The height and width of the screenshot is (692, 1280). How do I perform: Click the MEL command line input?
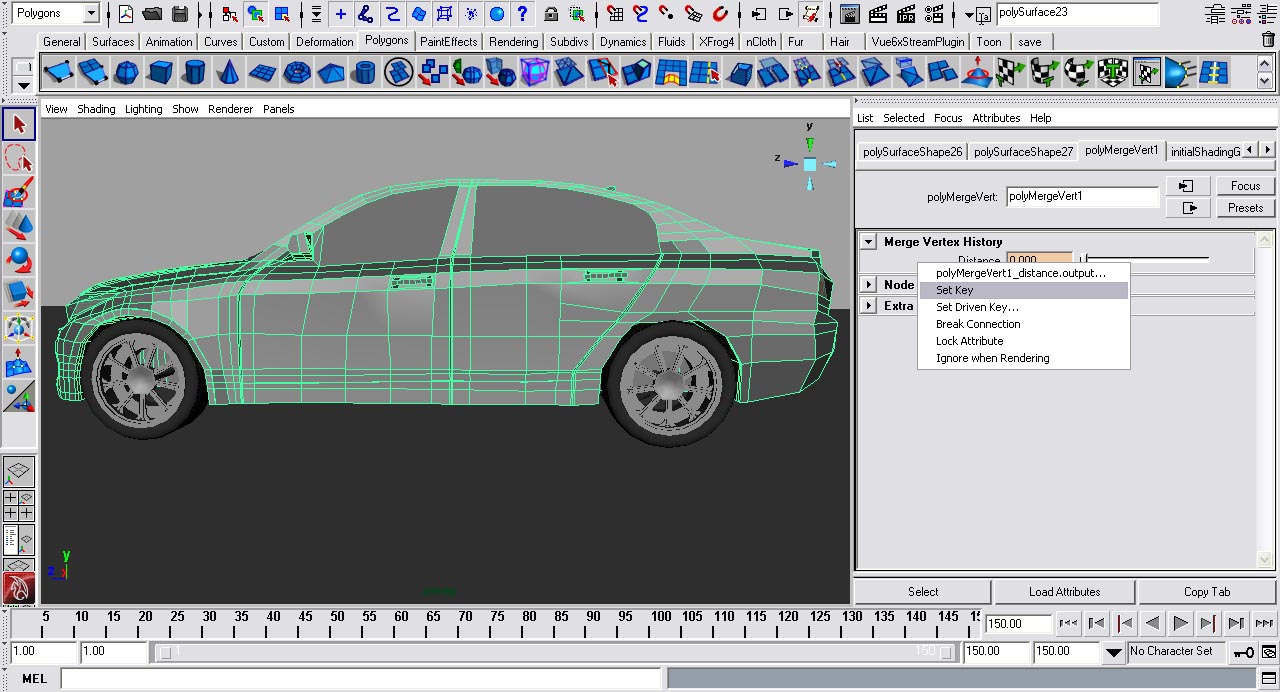tap(361, 679)
